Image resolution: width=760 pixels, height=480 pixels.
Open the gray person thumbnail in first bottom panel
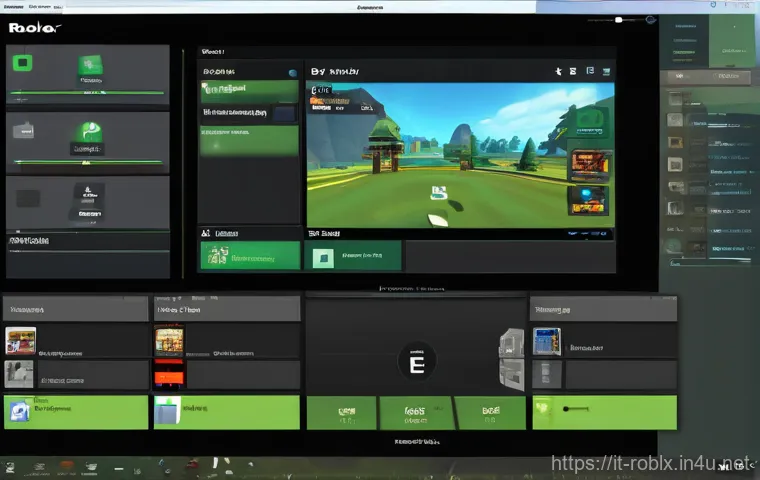[x=19, y=374]
